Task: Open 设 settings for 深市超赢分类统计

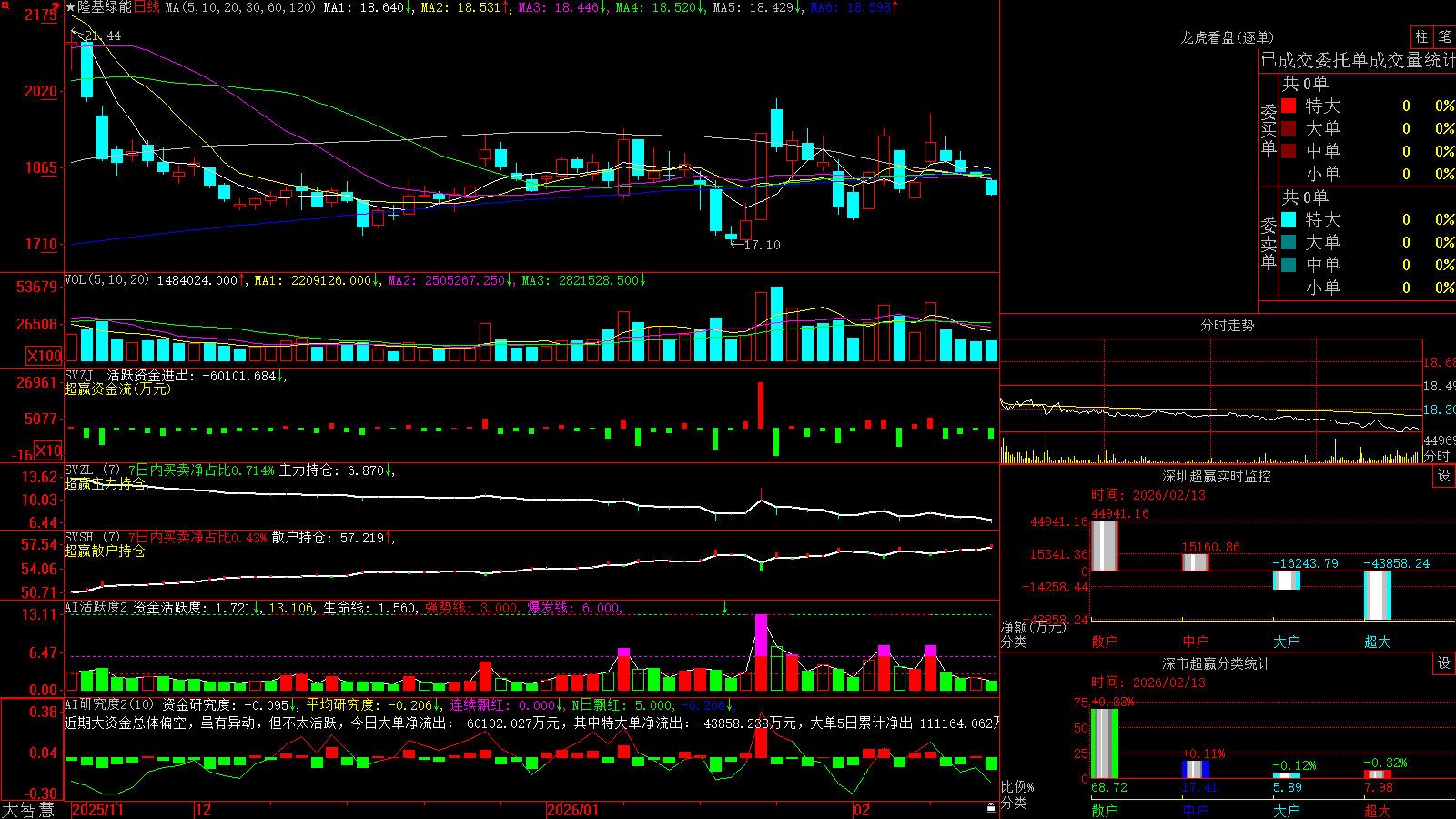Action: coord(1444,663)
